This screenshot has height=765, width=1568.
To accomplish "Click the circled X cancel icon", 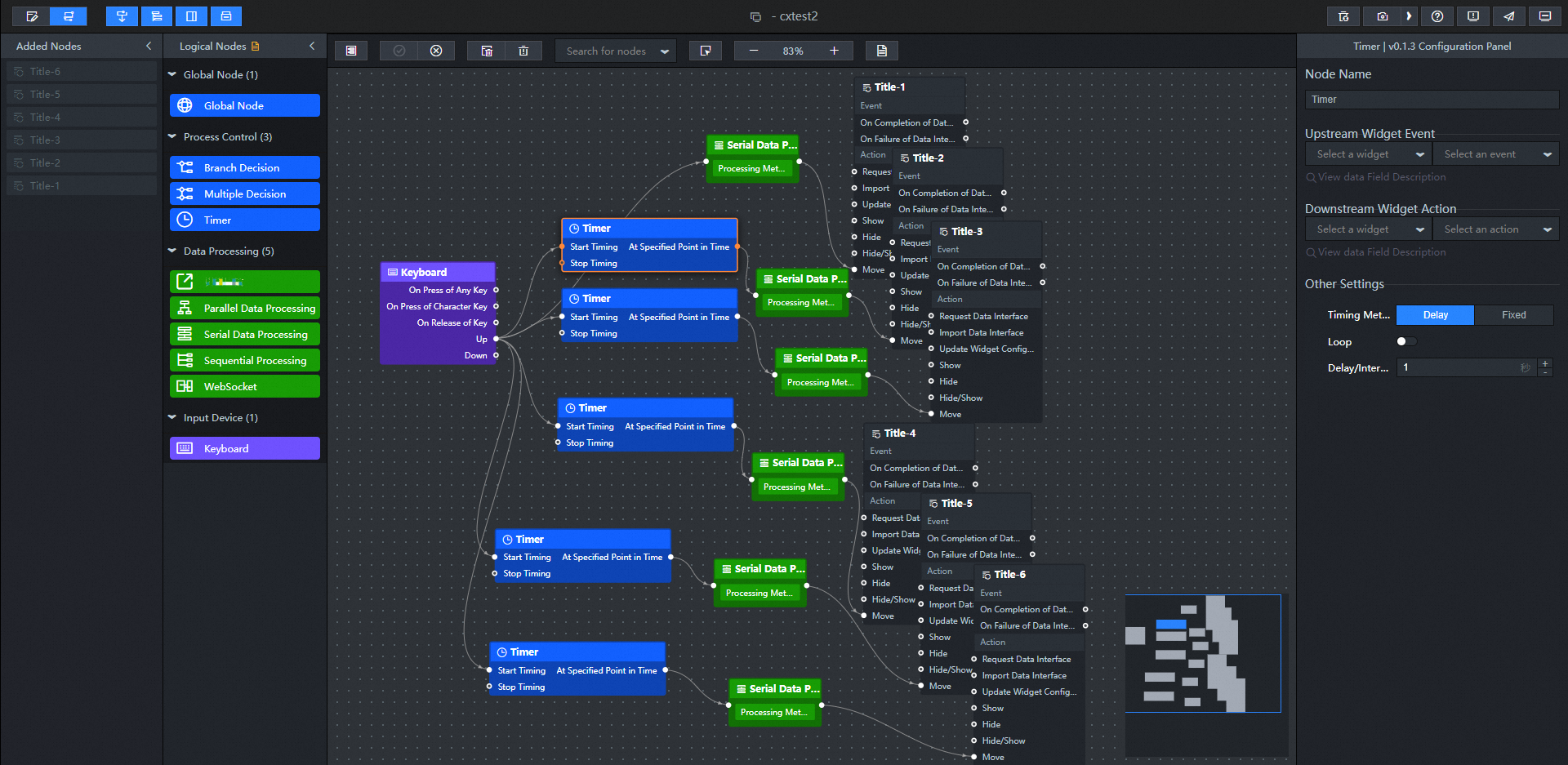I will (436, 51).
